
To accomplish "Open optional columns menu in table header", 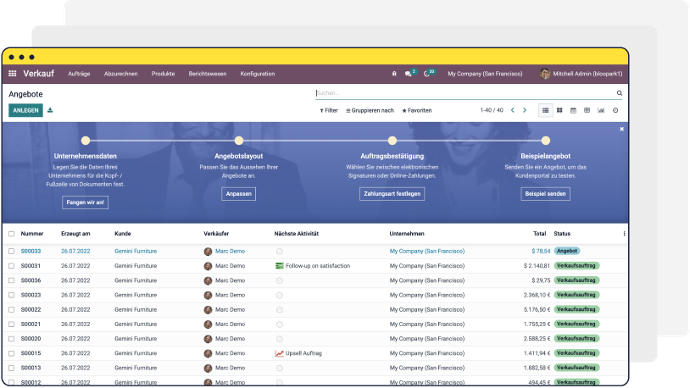I will [624, 234].
